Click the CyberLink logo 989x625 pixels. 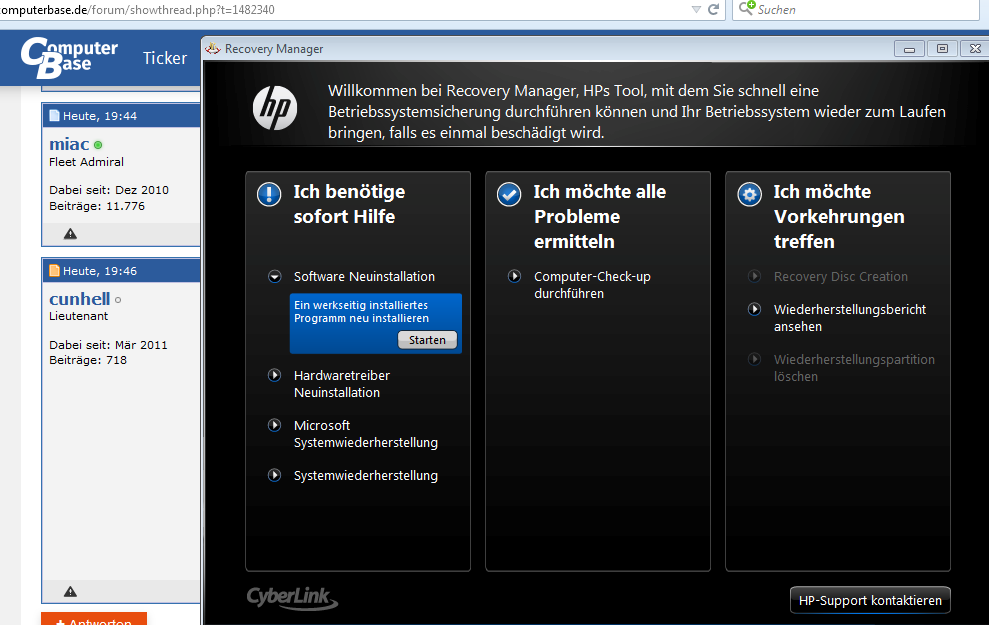(292, 598)
